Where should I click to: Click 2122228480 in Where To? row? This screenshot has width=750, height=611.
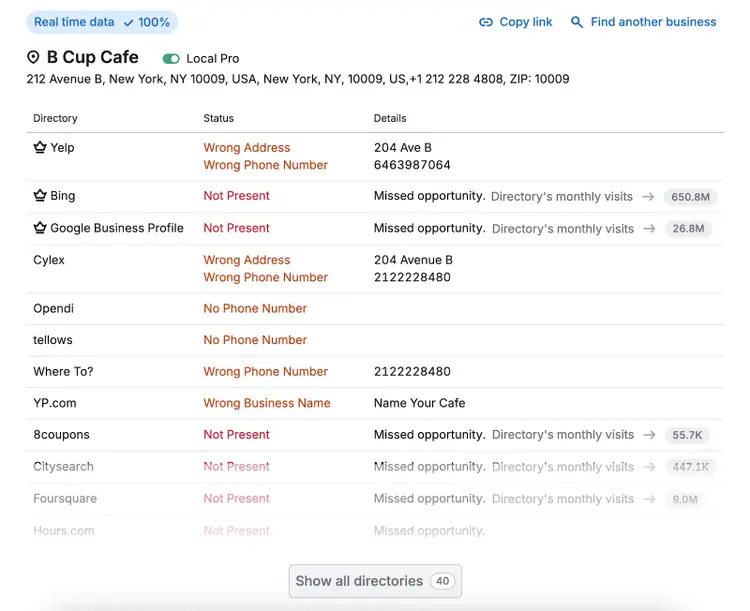tap(412, 371)
